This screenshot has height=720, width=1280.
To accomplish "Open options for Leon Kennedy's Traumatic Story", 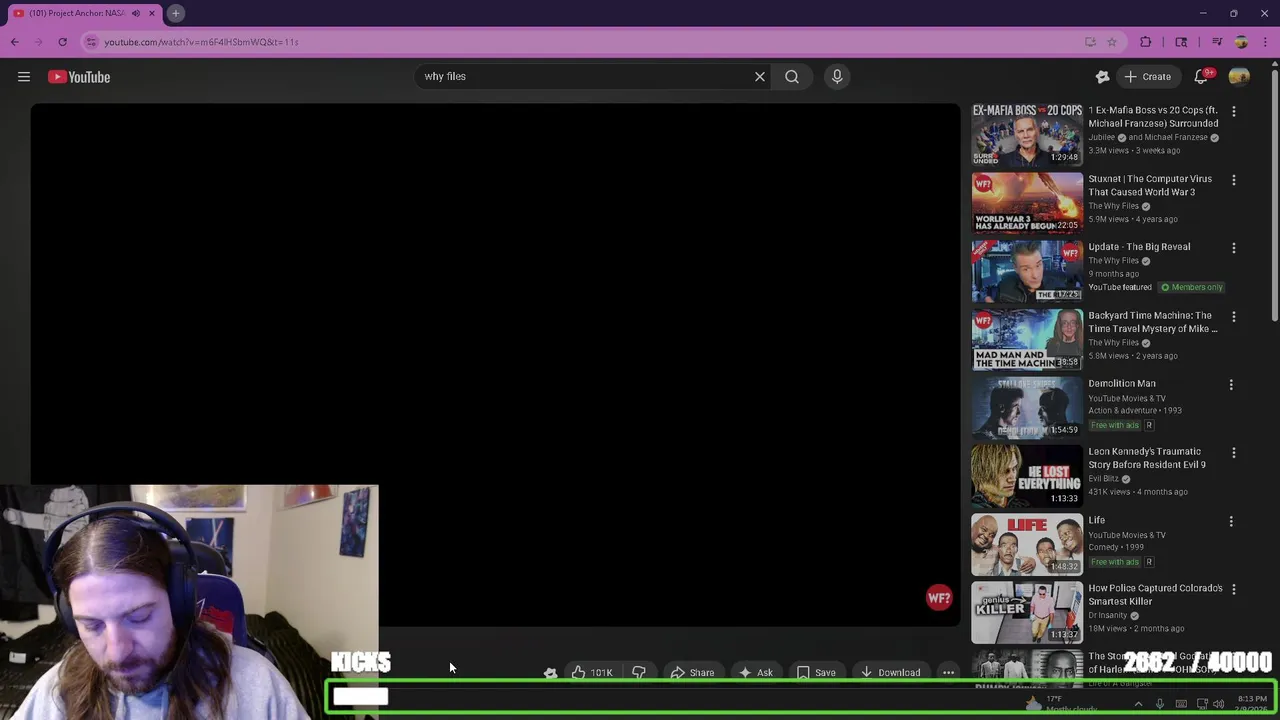I will tap(1233, 453).
